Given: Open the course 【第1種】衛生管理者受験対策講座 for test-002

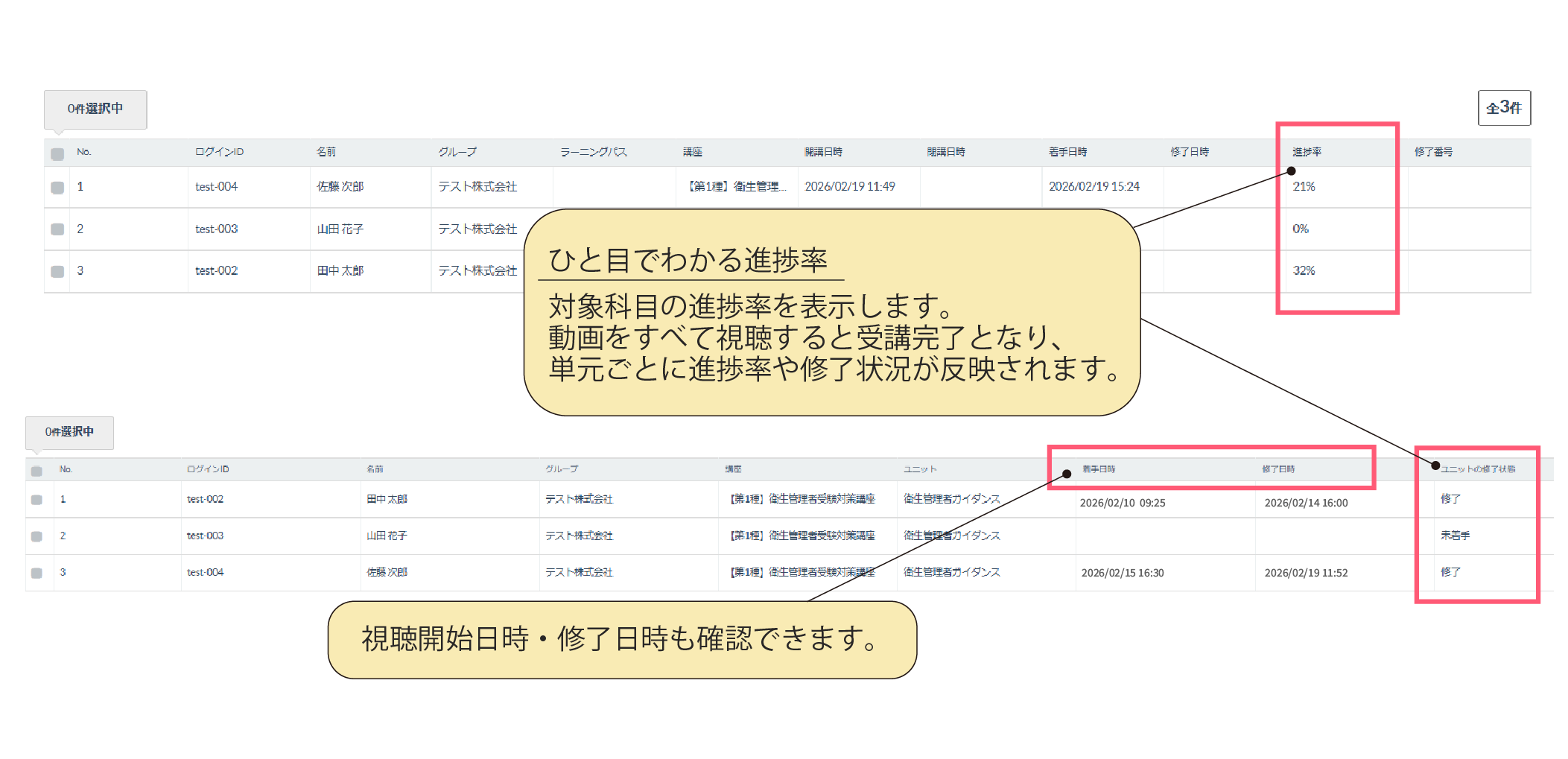Looking at the screenshot, I should click(803, 499).
